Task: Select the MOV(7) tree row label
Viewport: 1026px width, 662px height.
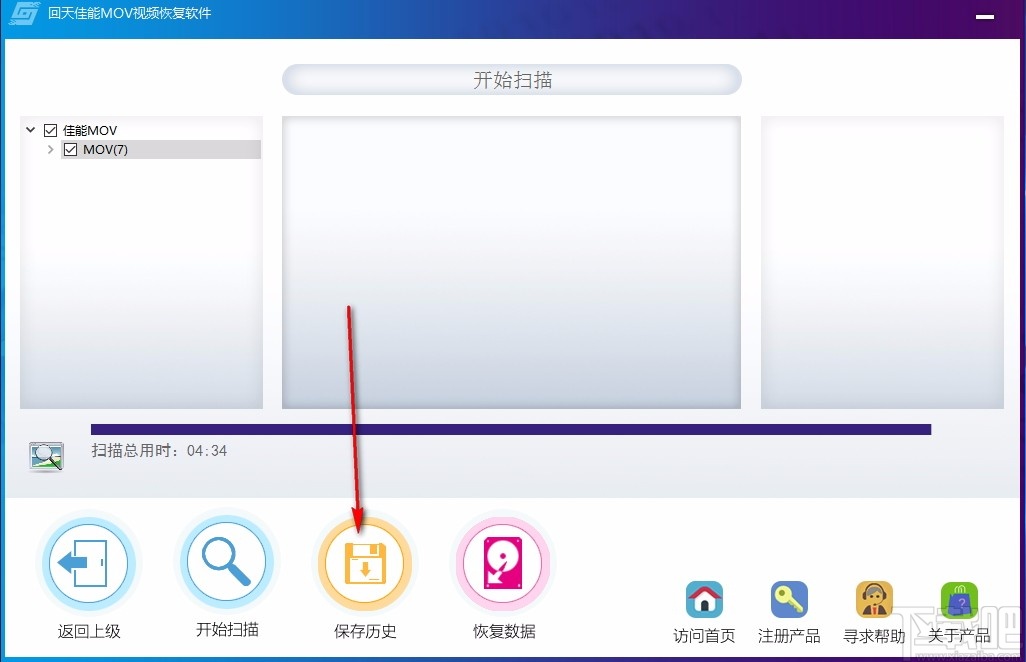Action: (105, 149)
